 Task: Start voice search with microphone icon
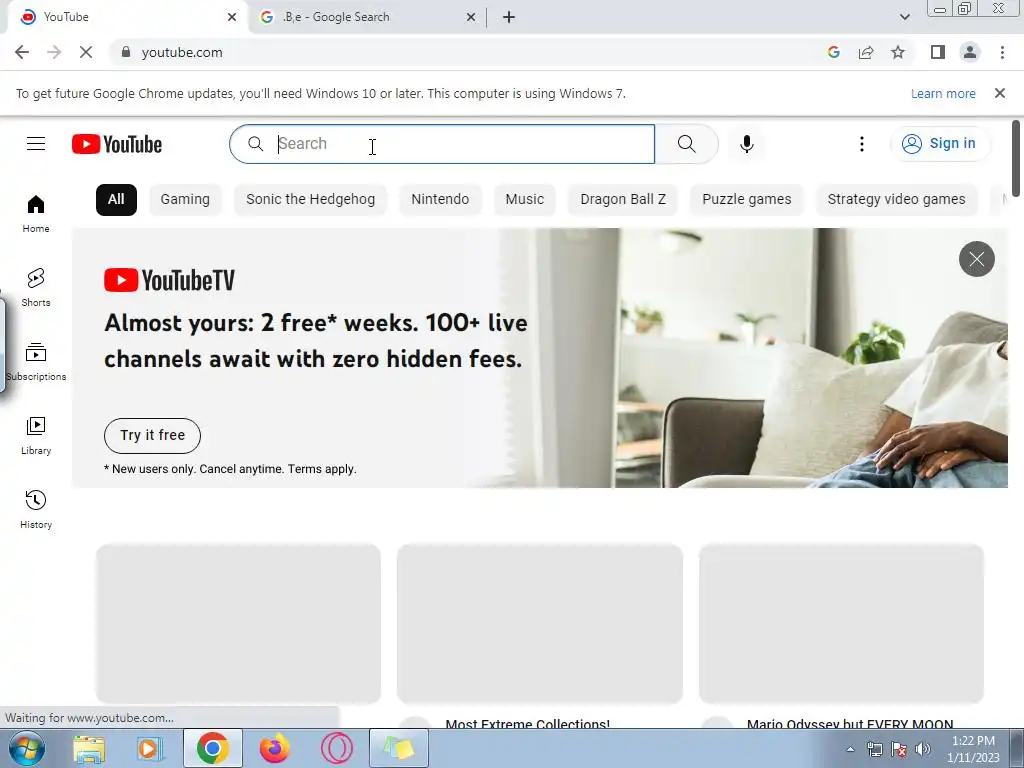tap(747, 144)
